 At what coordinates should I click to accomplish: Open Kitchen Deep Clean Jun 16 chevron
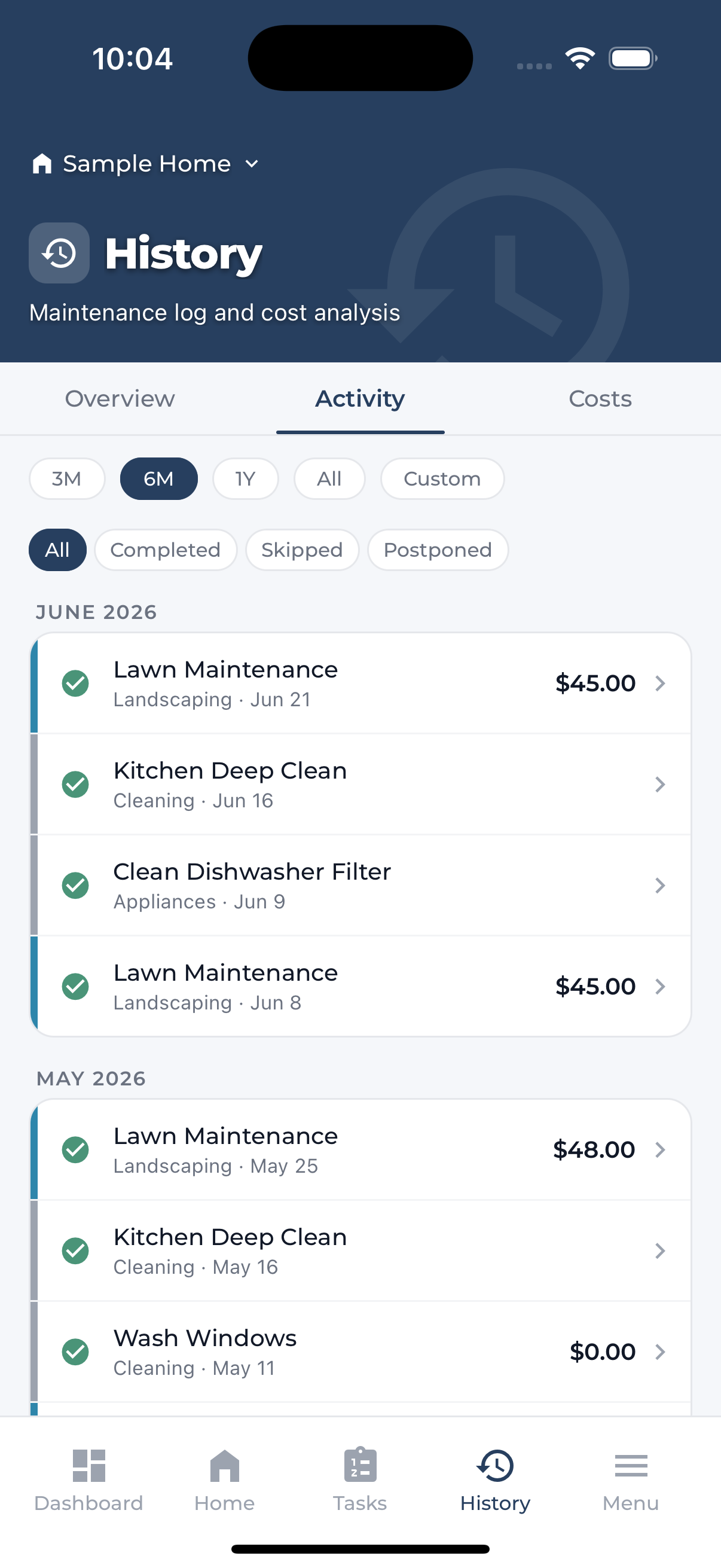coord(660,784)
